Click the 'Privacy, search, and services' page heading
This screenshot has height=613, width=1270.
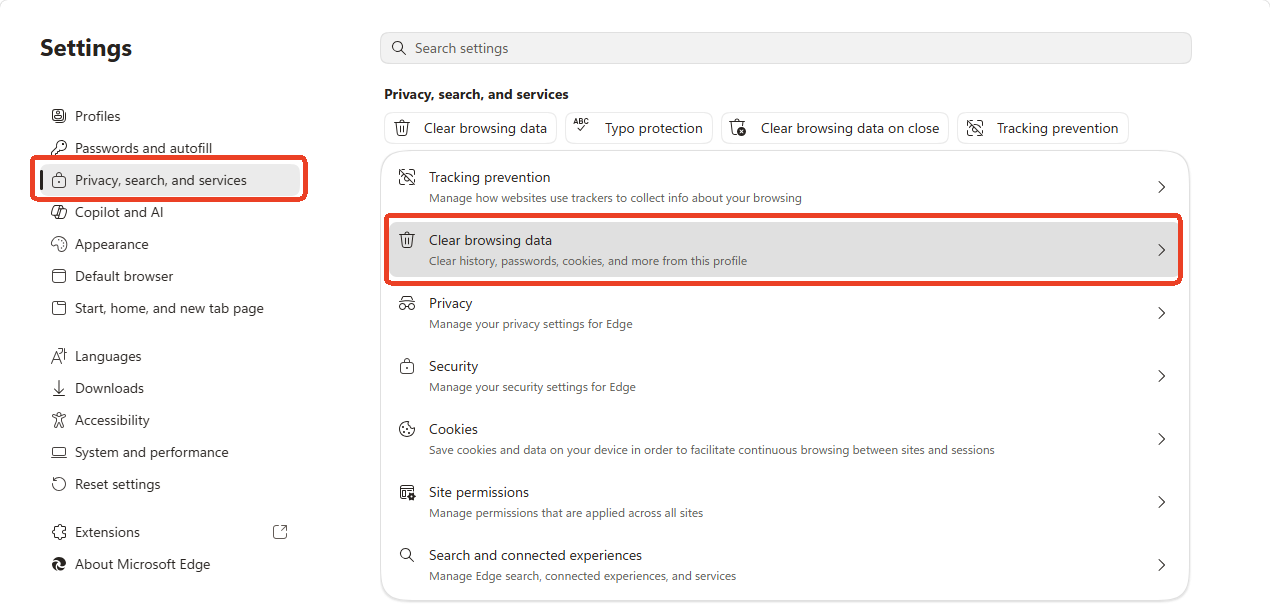[476, 94]
